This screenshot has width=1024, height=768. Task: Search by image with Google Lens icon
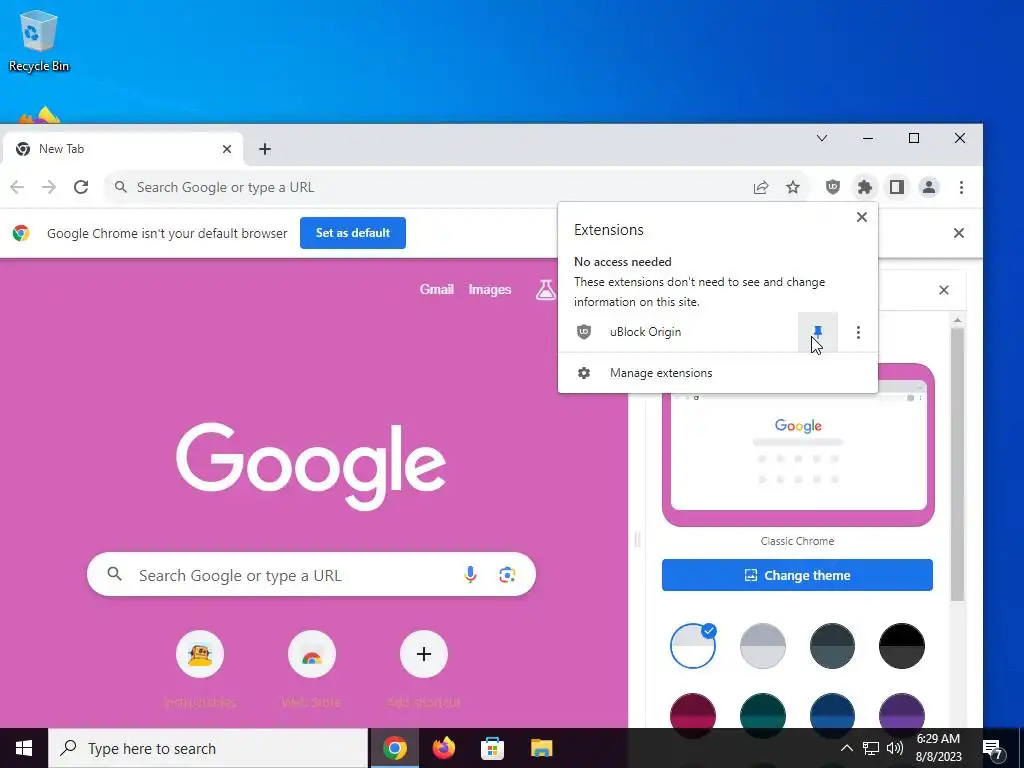click(x=507, y=575)
